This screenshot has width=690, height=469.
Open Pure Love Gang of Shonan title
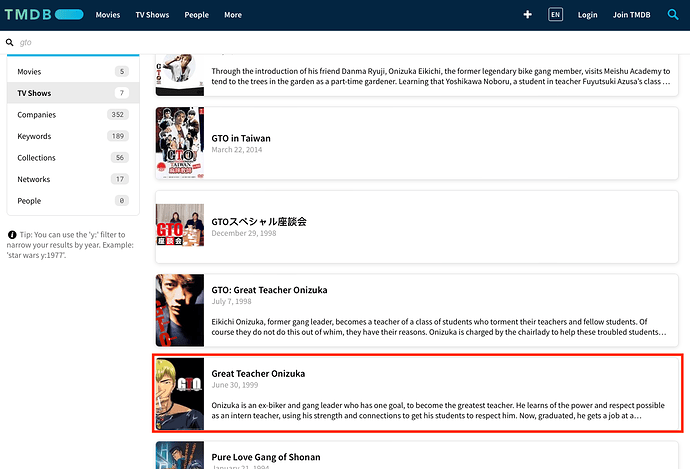(266, 457)
